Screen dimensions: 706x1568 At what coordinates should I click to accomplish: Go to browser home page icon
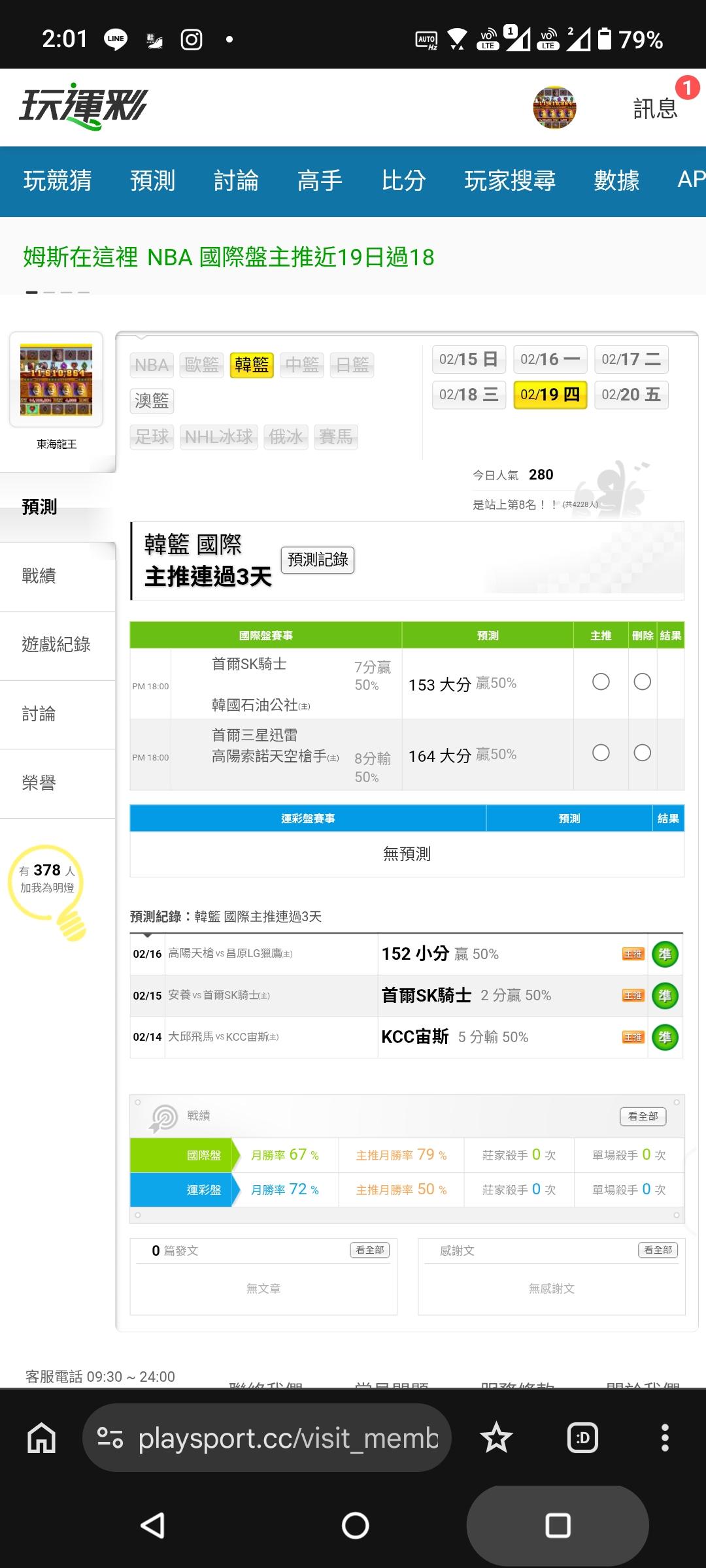click(x=41, y=1438)
